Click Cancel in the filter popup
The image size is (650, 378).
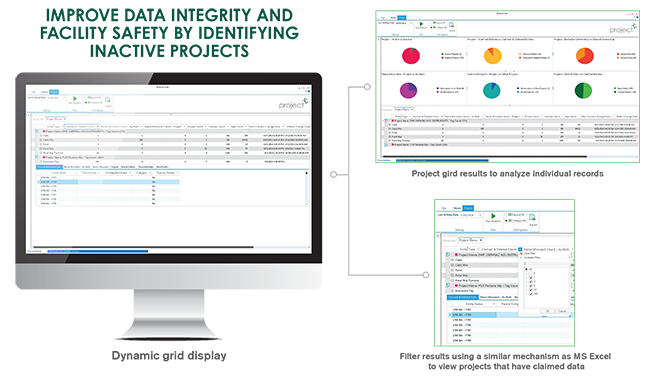click(x=562, y=311)
